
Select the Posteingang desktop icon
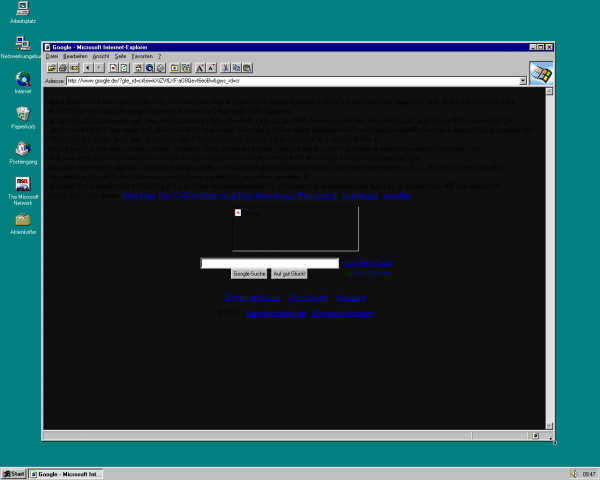23,153
